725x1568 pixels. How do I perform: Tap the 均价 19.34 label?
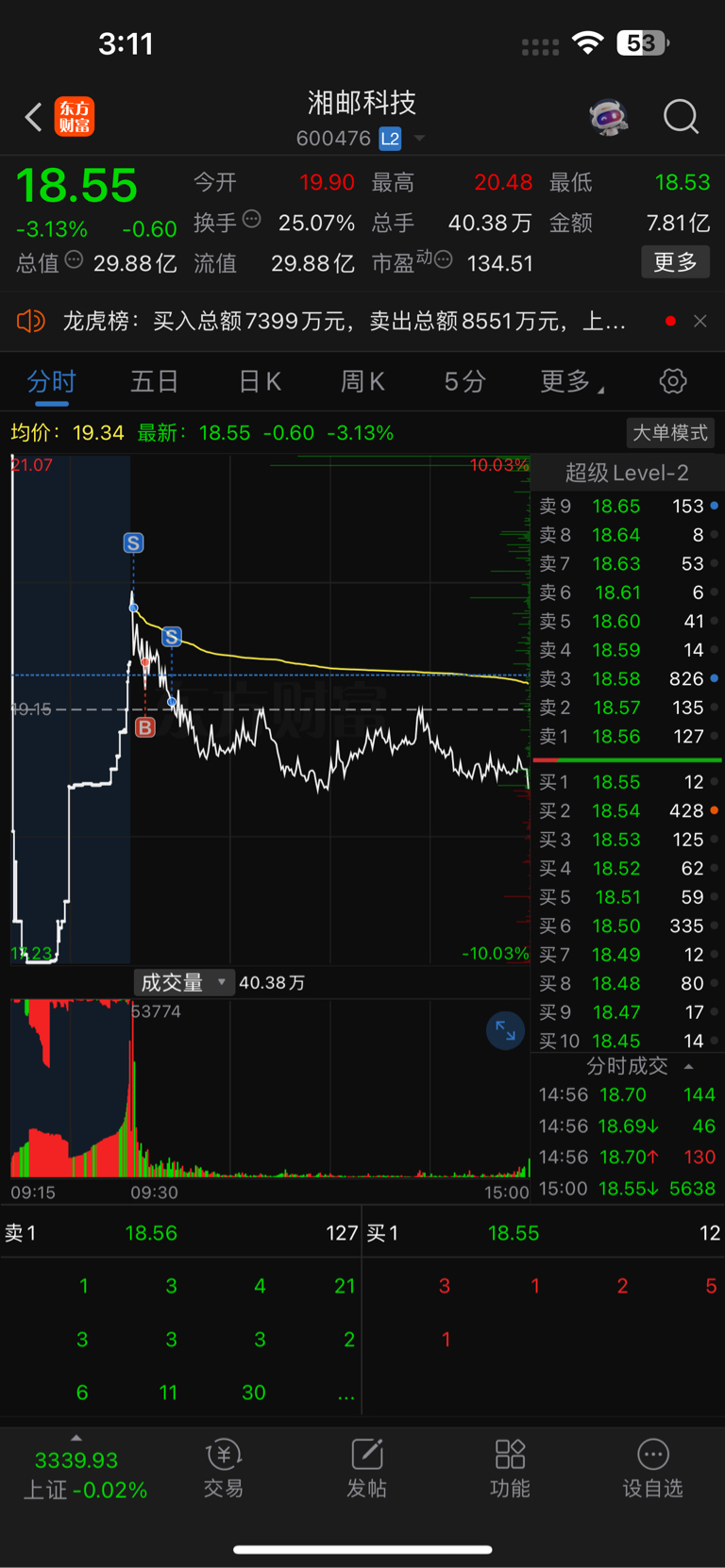click(x=67, y=433)
